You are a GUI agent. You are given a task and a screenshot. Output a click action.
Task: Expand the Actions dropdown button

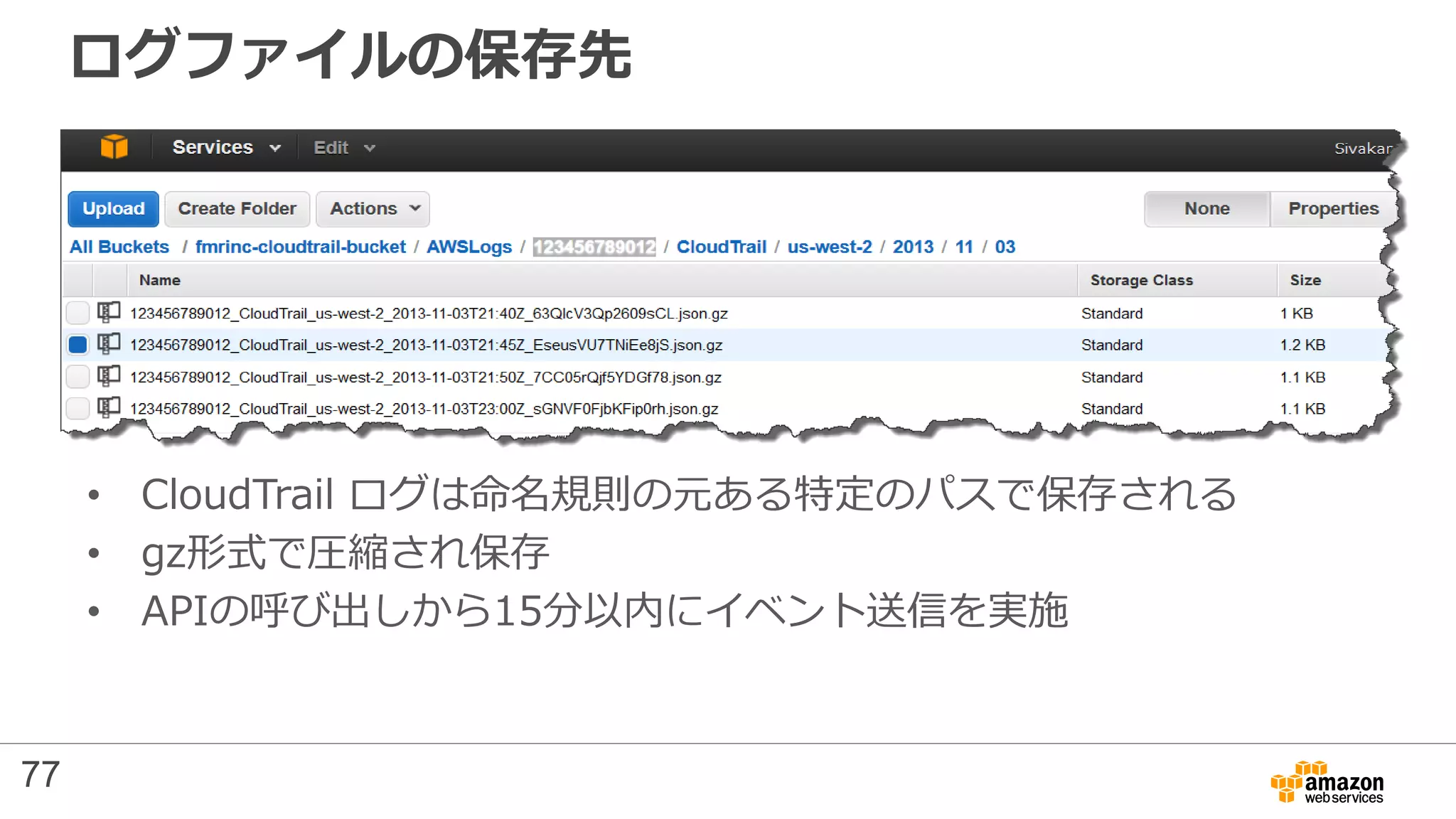(373, 209)
